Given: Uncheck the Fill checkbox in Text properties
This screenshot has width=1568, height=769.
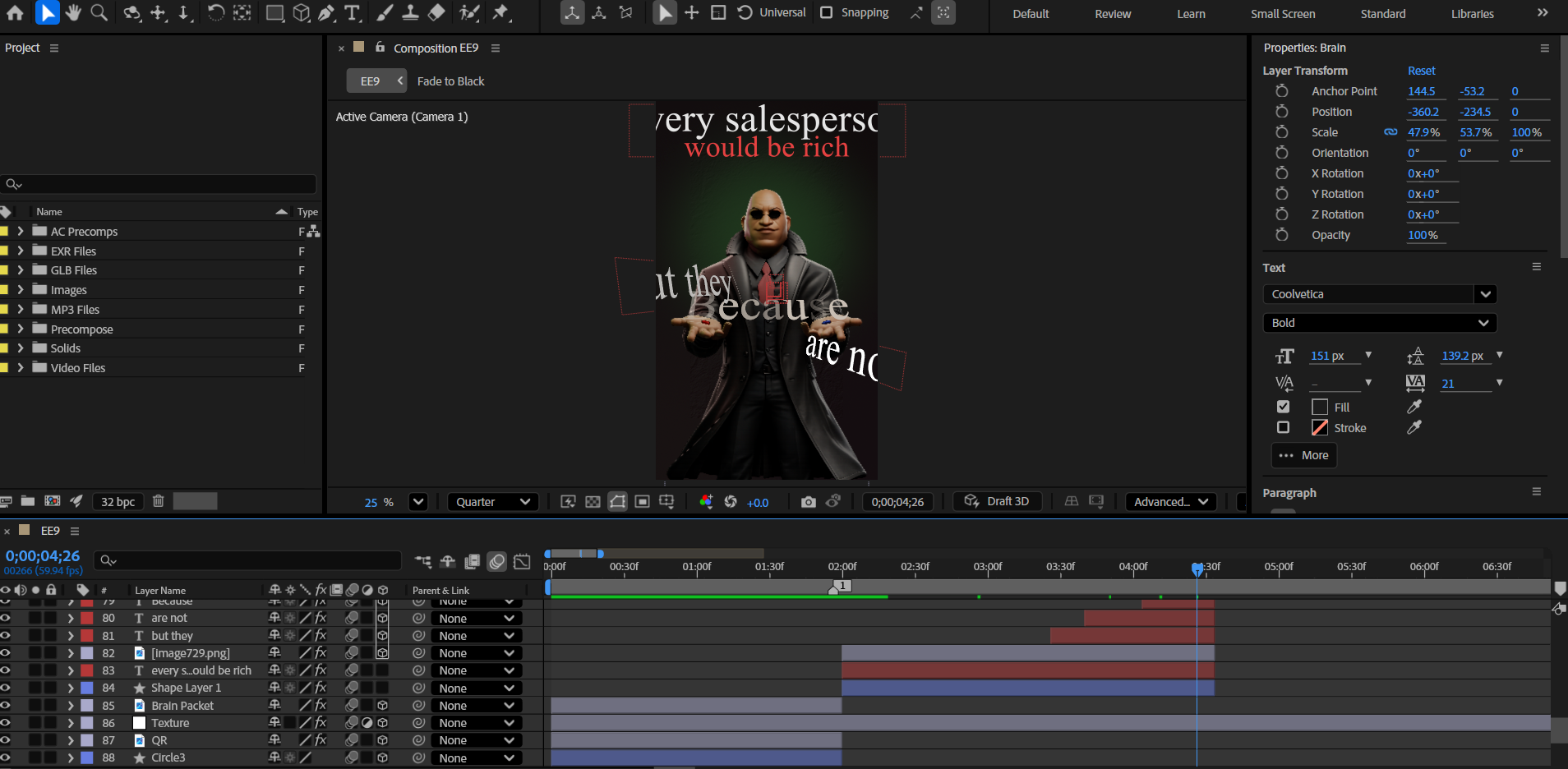Looking at the screenshot, I should (x=1283, y=407).
